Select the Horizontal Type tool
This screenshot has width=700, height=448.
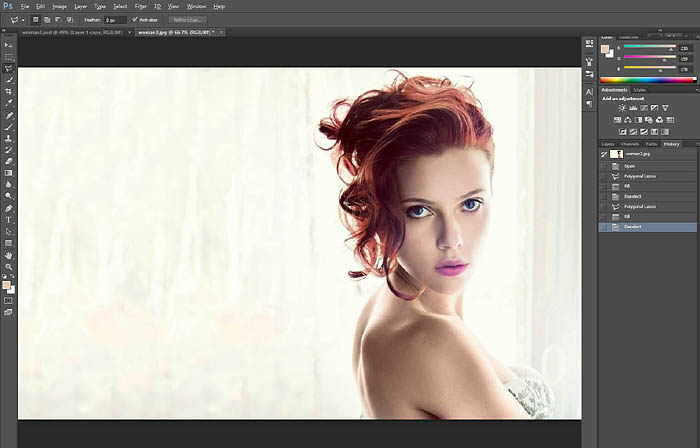click(x=9, y=219)
